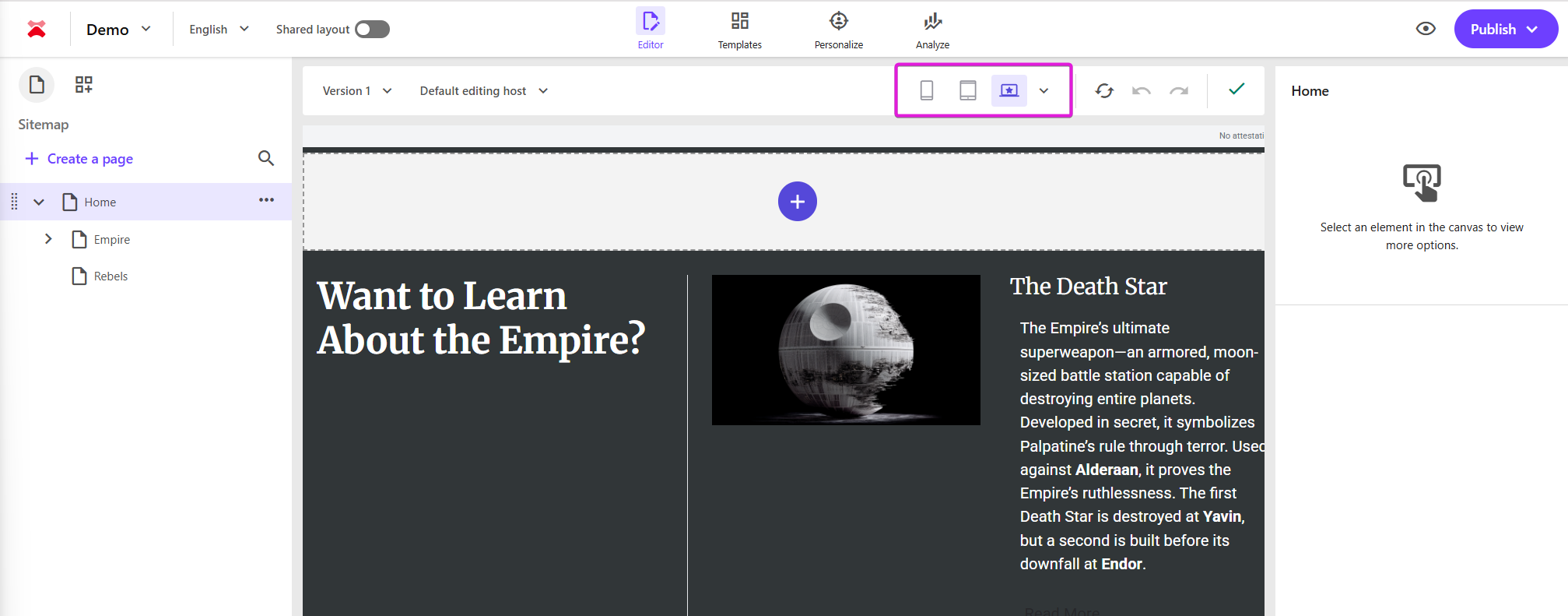Viewport: 1568px width, 616px height.
Task: Select the desktop device view
Action: [1009, 91]
